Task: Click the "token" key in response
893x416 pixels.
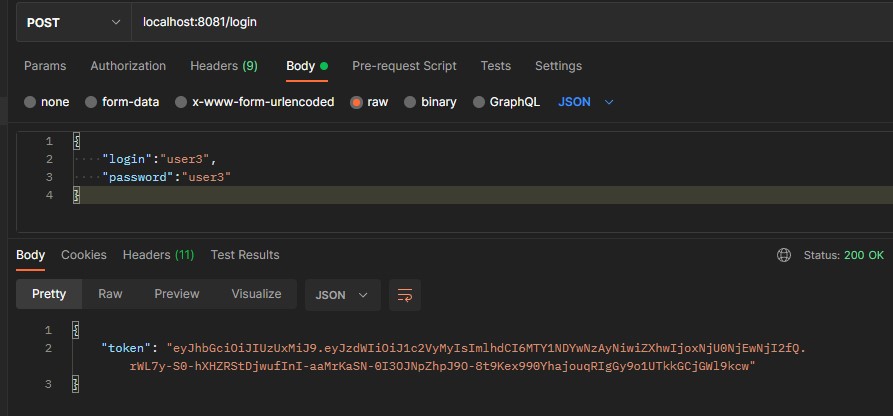Action: point(126,348)
